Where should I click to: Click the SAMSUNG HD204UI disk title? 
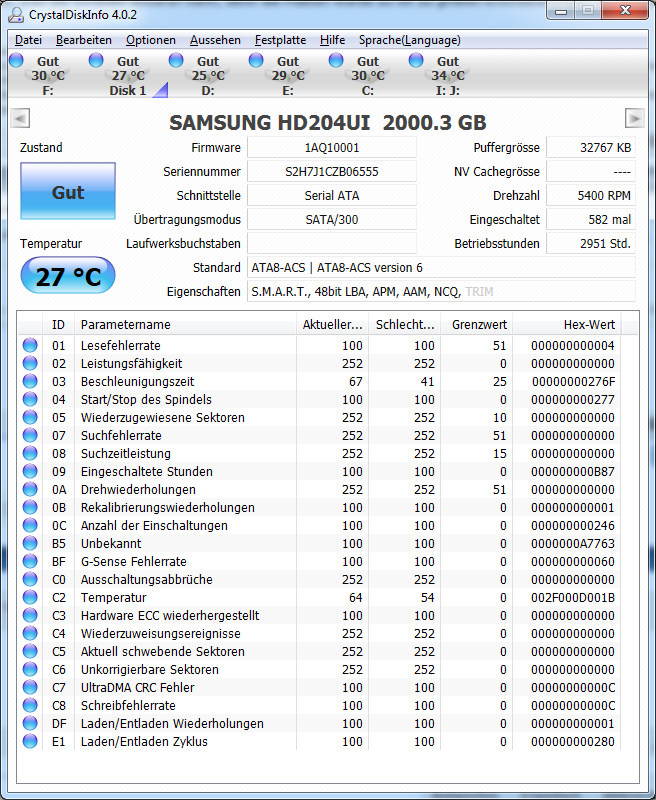point(327,122)
